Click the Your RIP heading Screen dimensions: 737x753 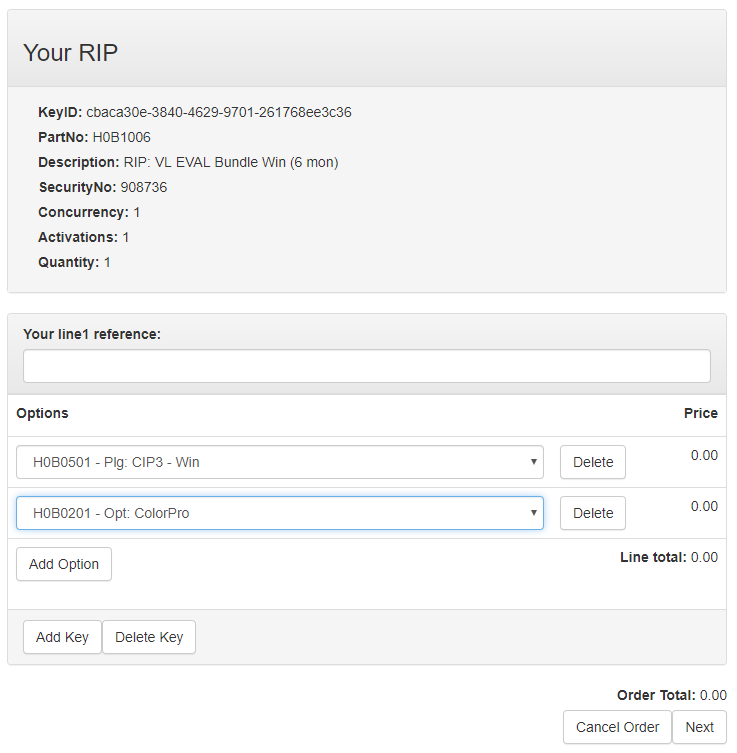pyautogui.click(x=70, y=53)
